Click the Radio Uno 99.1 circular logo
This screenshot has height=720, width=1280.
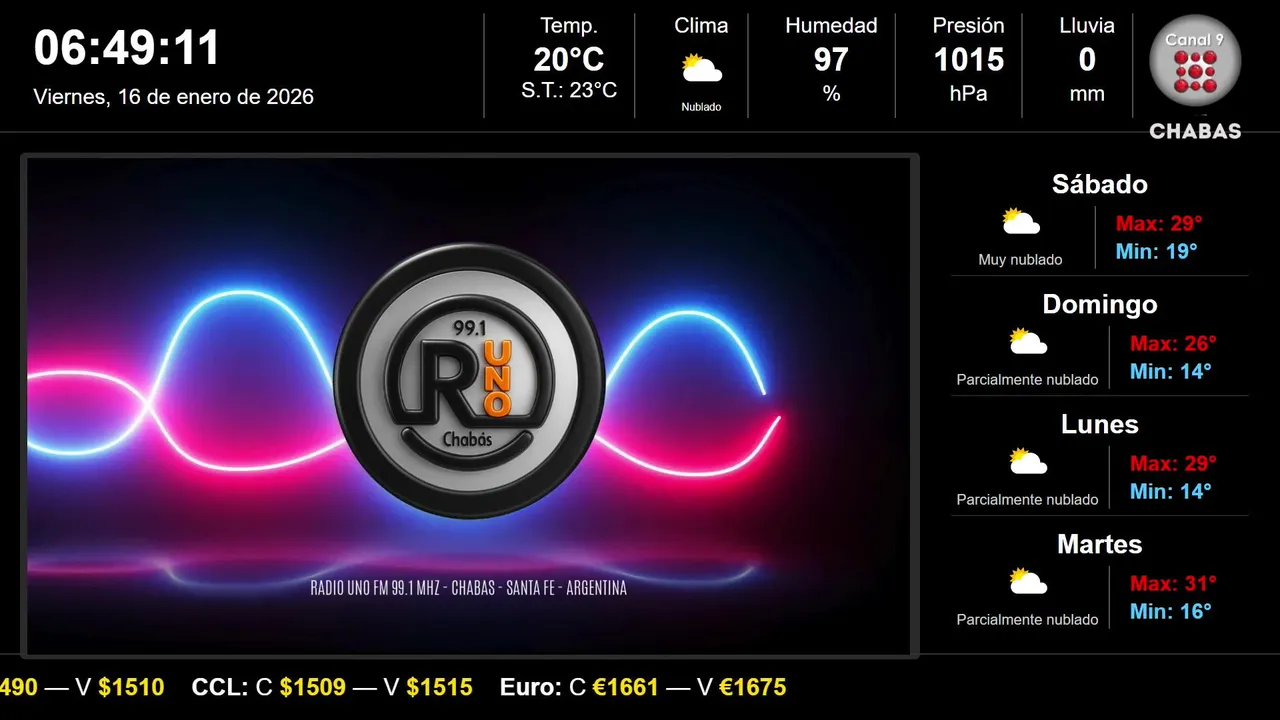point(469,381)
